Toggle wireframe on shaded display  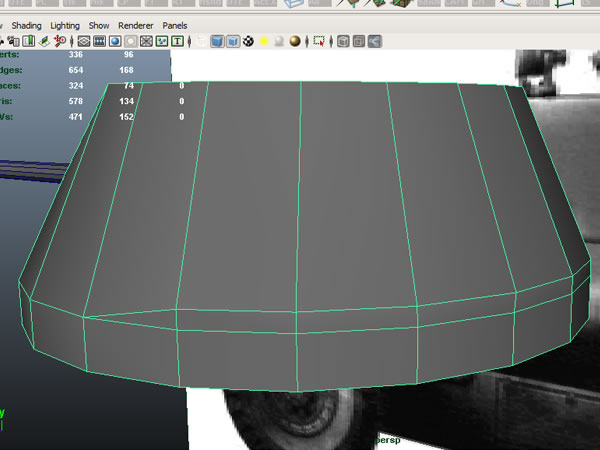click(232, 42)
